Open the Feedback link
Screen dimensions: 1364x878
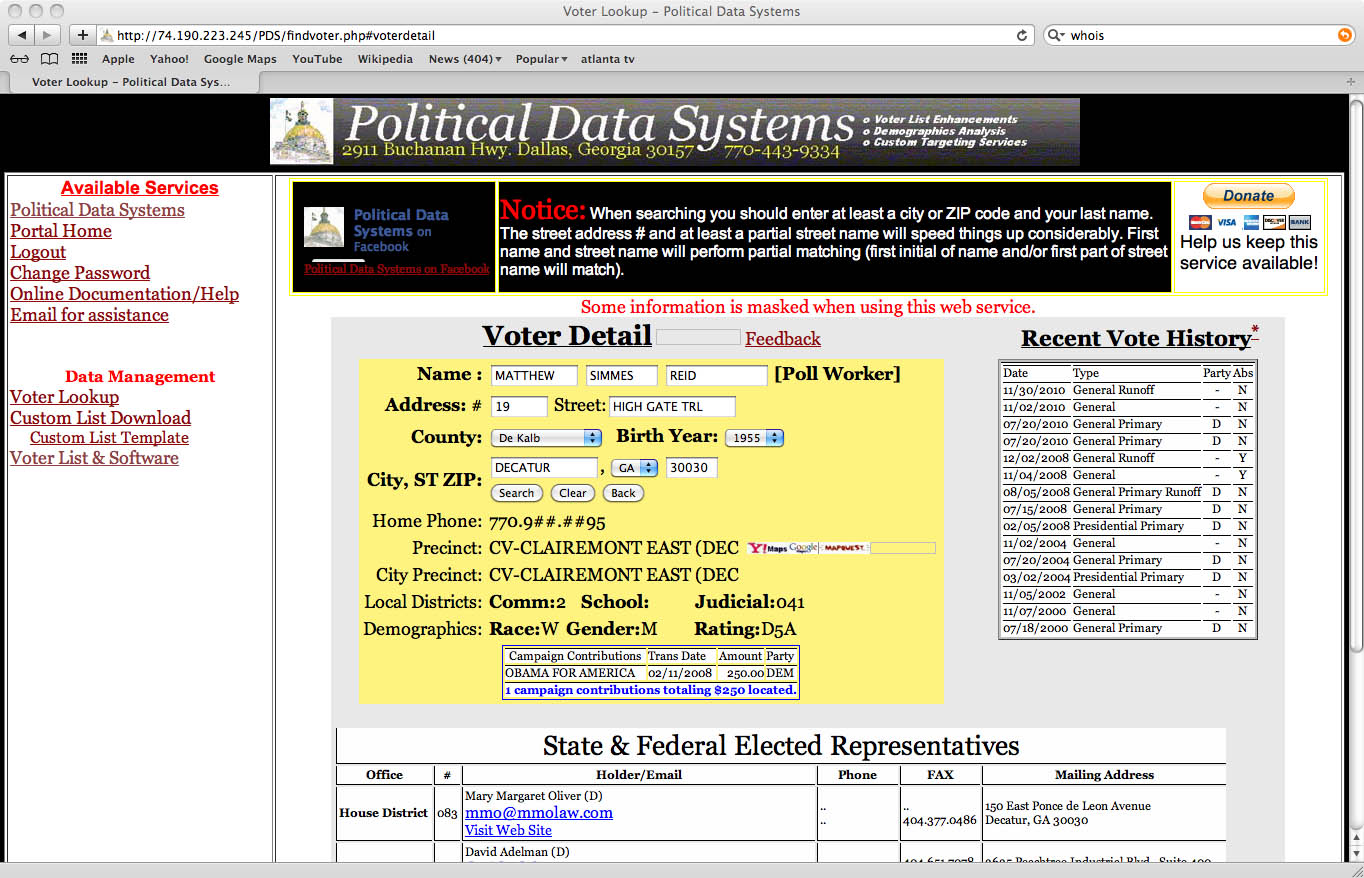tap(783, 339)
